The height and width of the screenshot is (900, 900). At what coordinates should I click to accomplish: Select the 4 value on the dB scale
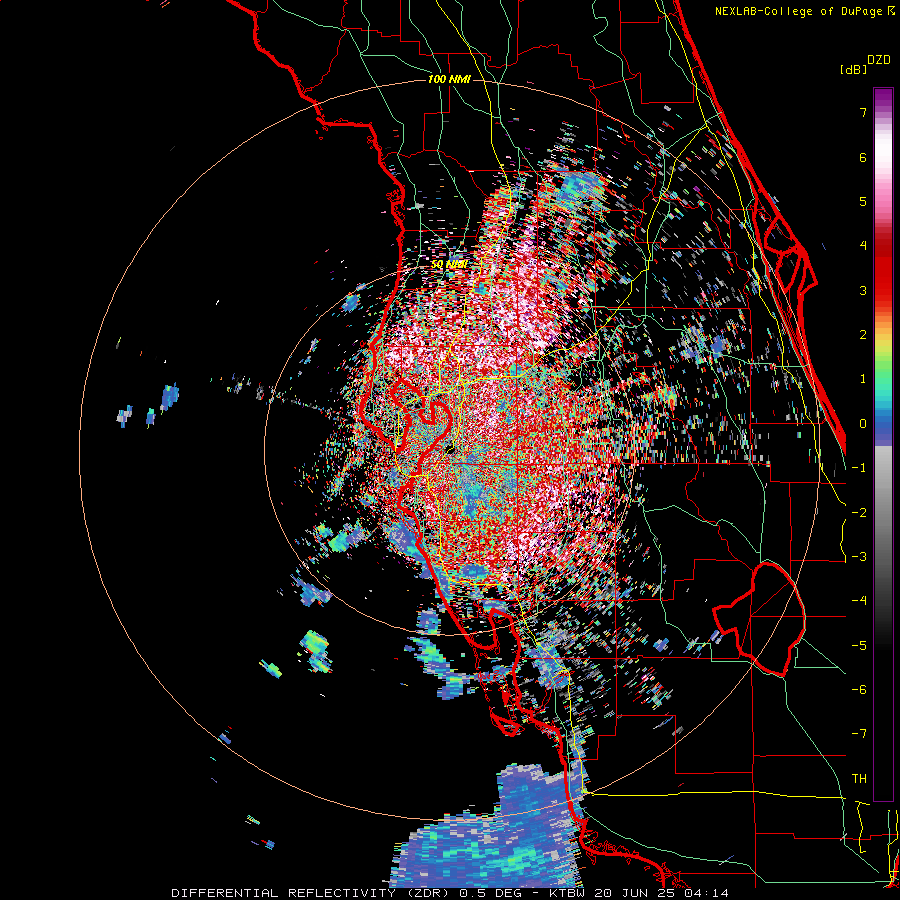click(x=863, y=246)
